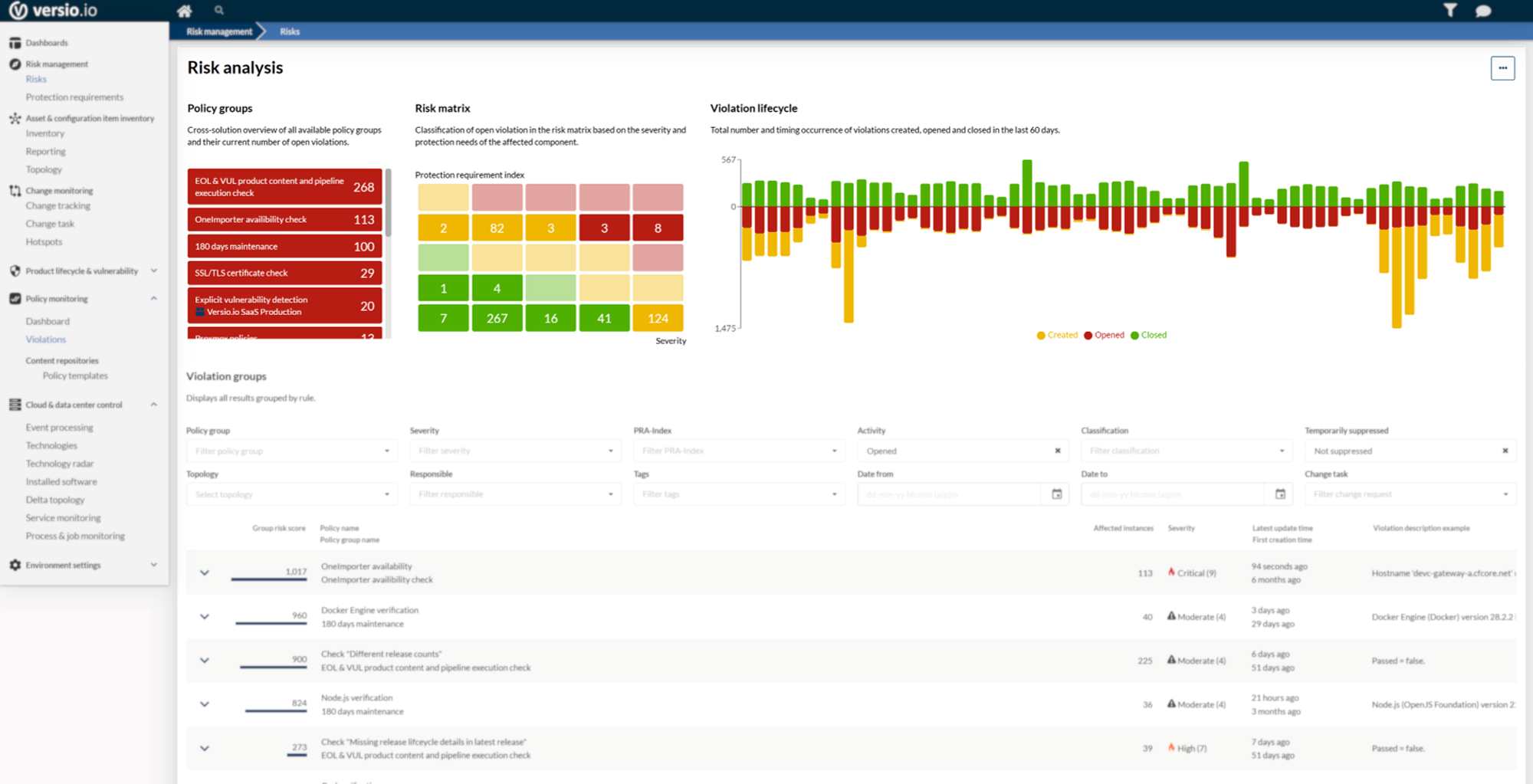The width and height of the screenshot is (1533, 784).
Task: Remove the Not suppressed filter
Action: [1505, 451]
